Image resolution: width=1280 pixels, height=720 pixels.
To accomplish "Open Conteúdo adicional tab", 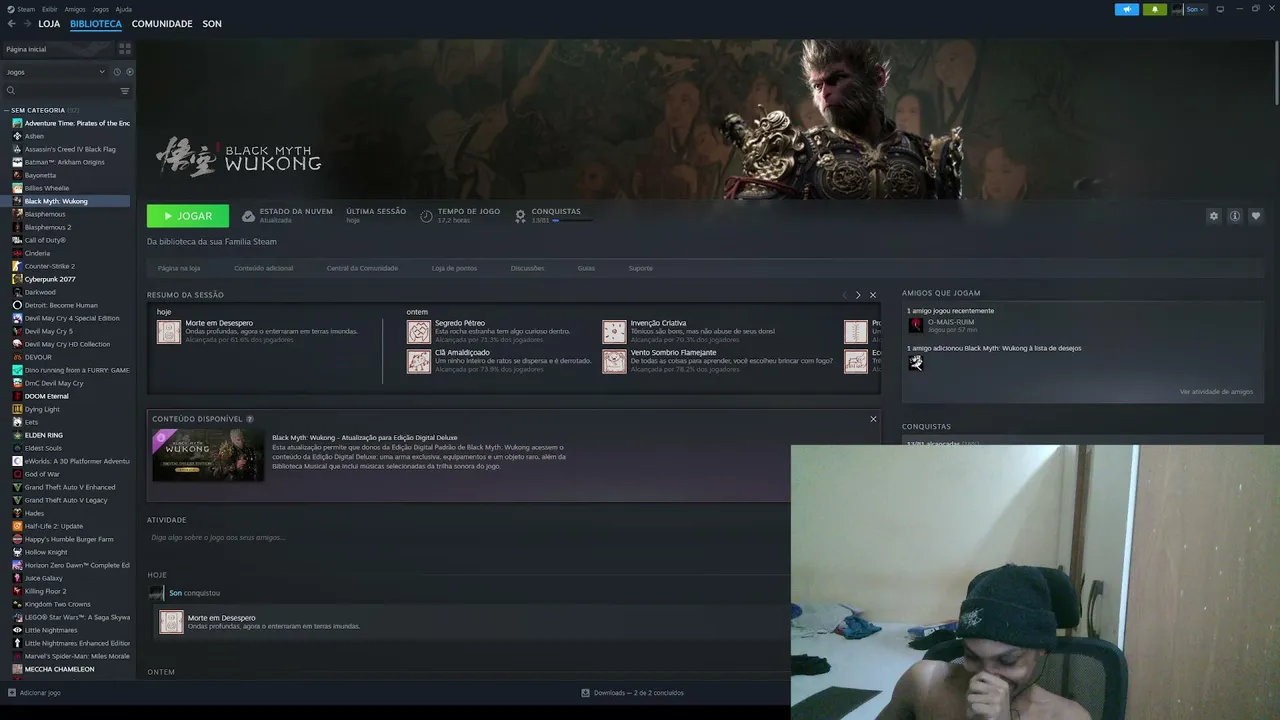I will click(264, 268).
